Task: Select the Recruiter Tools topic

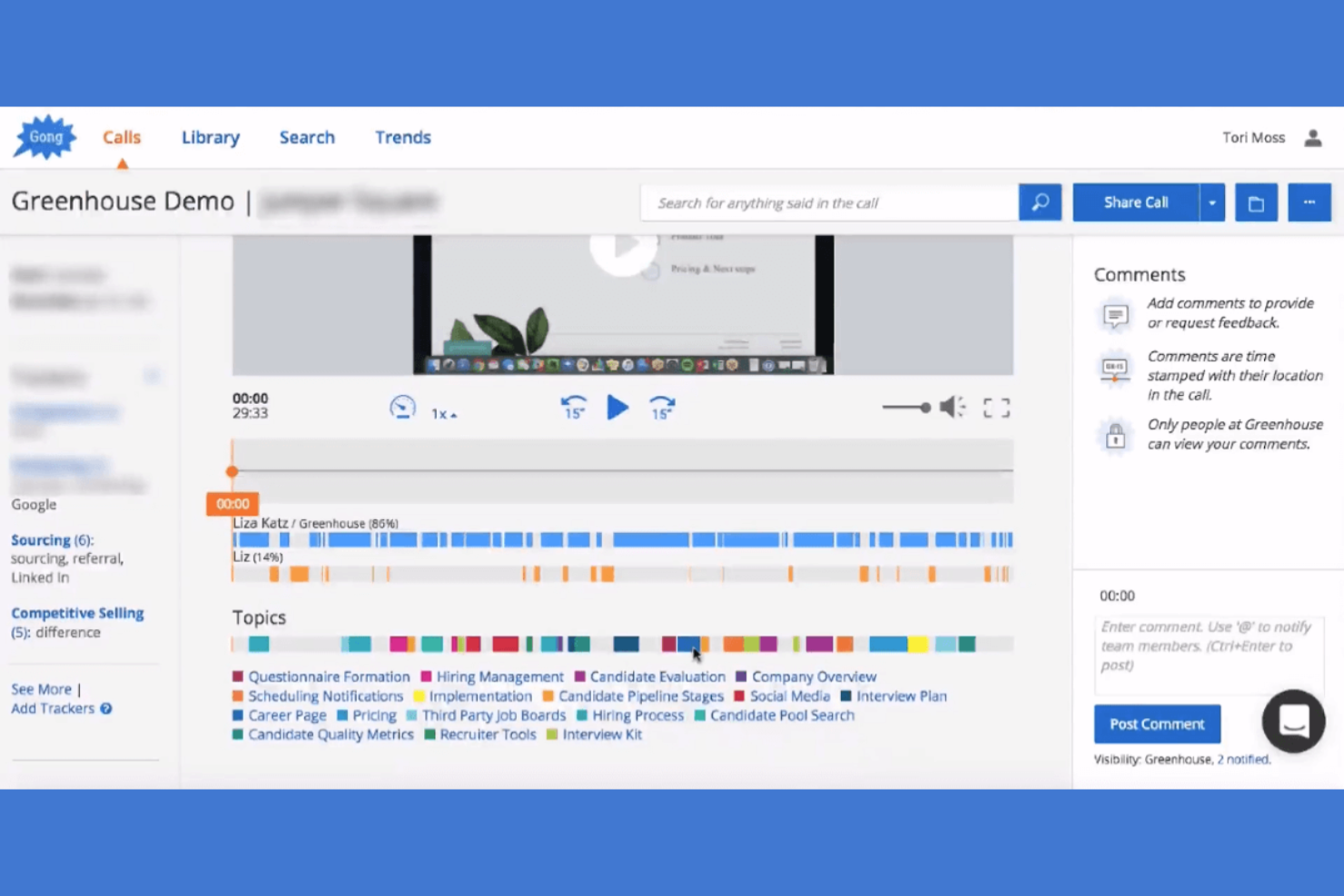Action: coord(480,734)
